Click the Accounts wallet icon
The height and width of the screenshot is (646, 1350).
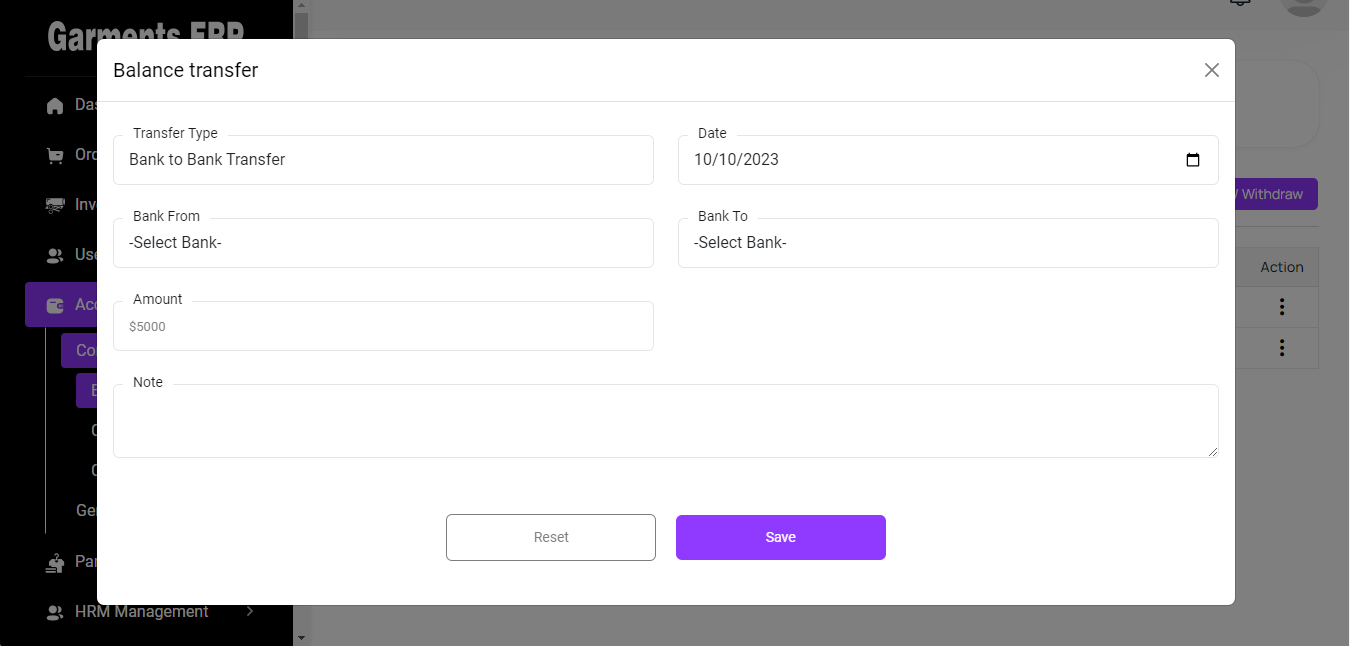point(56,305)
